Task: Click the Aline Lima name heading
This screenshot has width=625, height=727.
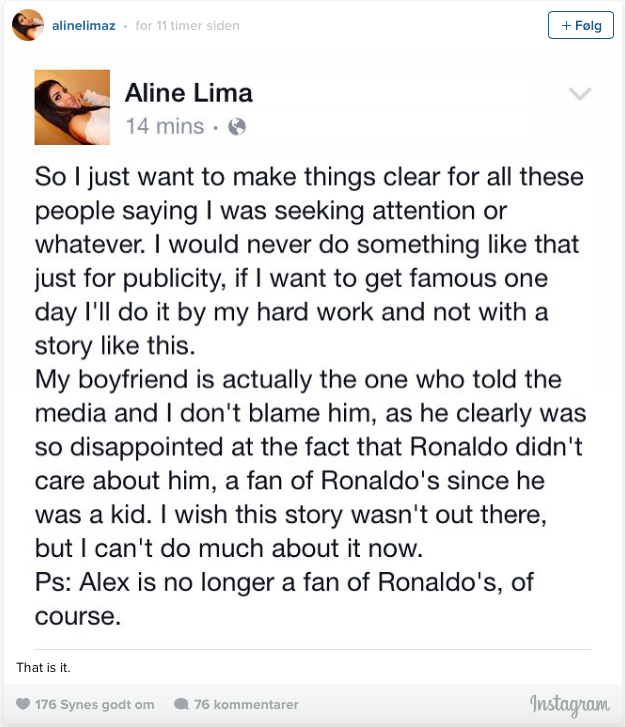Action: pyautogui.click(x=188, y=94)
